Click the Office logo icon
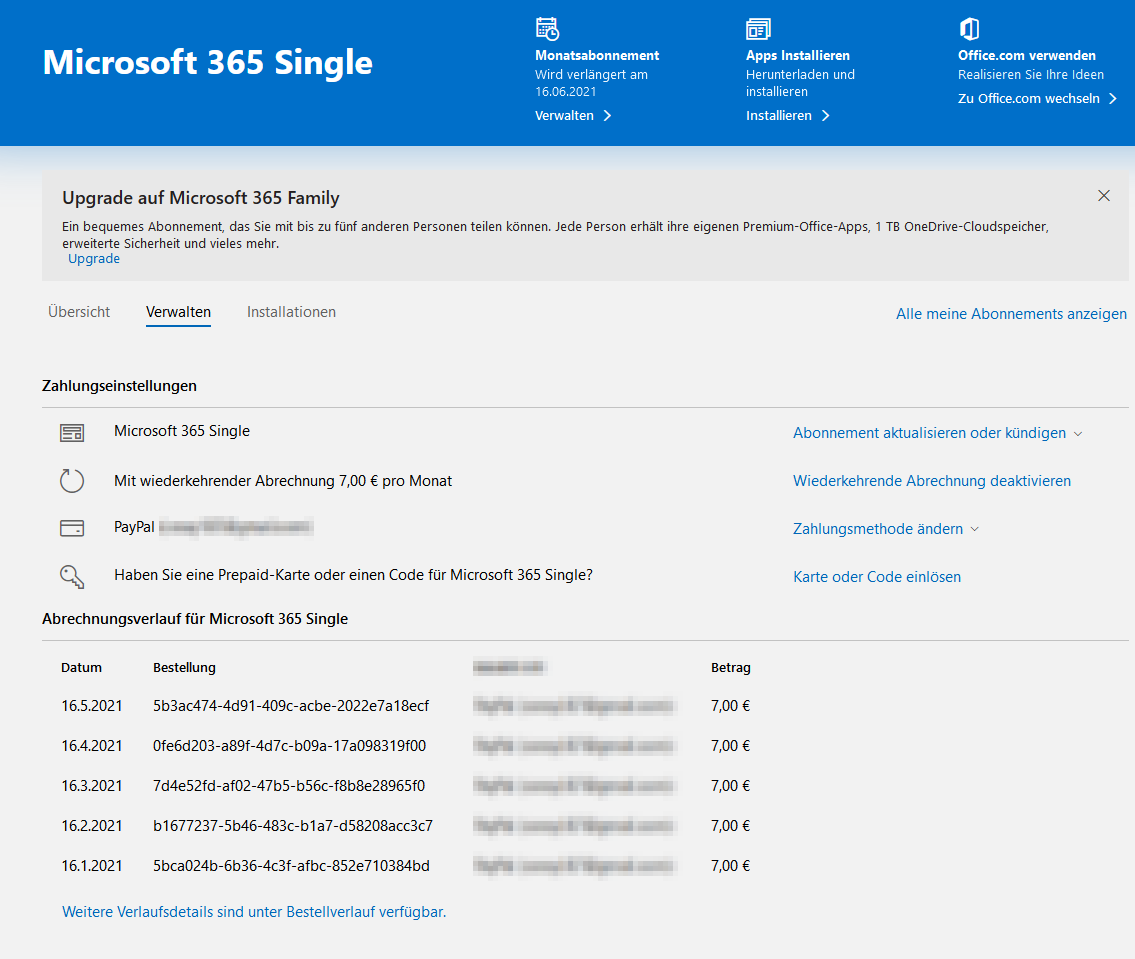1135x959 pixels. coord(968,28)
